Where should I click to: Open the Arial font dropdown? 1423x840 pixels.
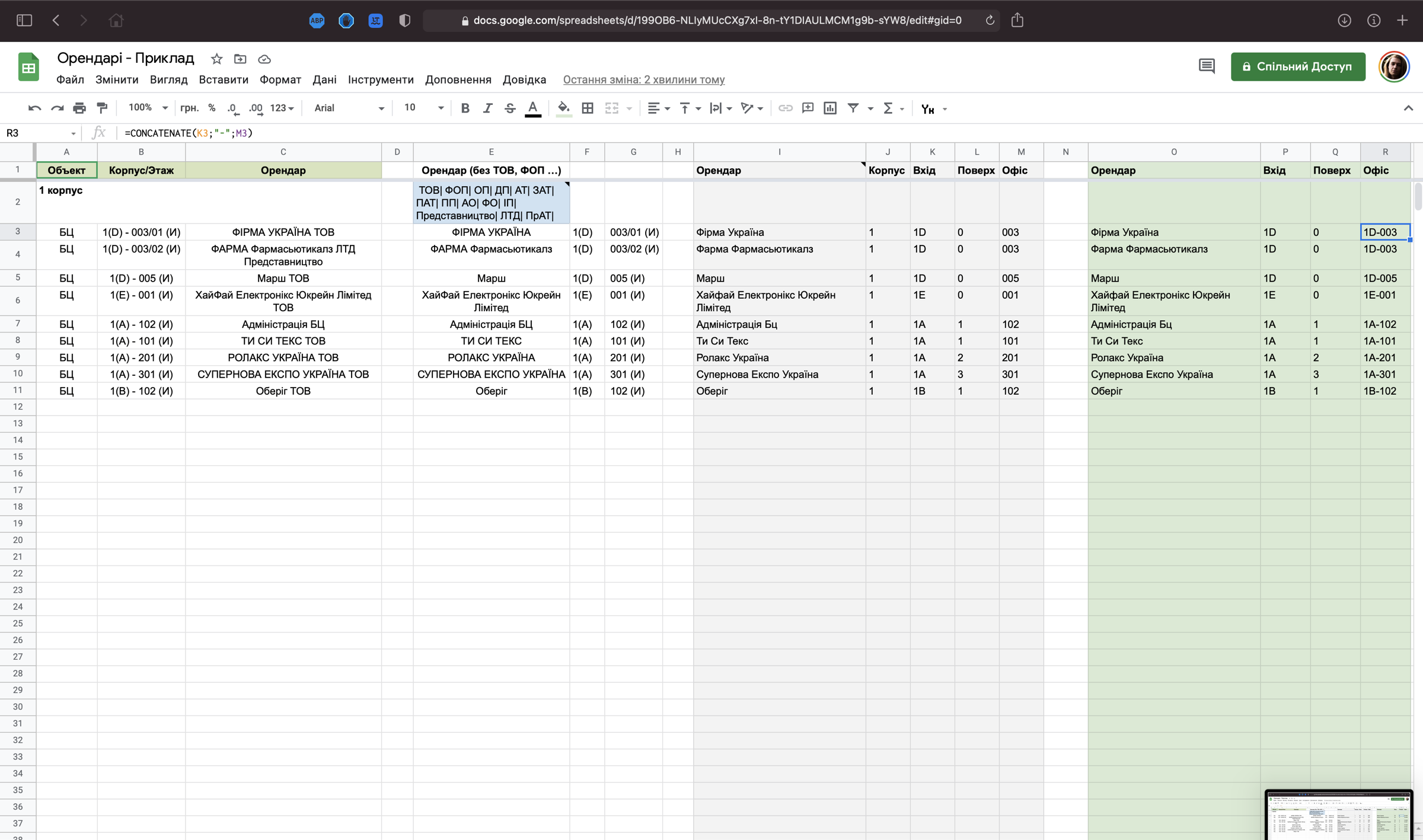pos(349,108)
